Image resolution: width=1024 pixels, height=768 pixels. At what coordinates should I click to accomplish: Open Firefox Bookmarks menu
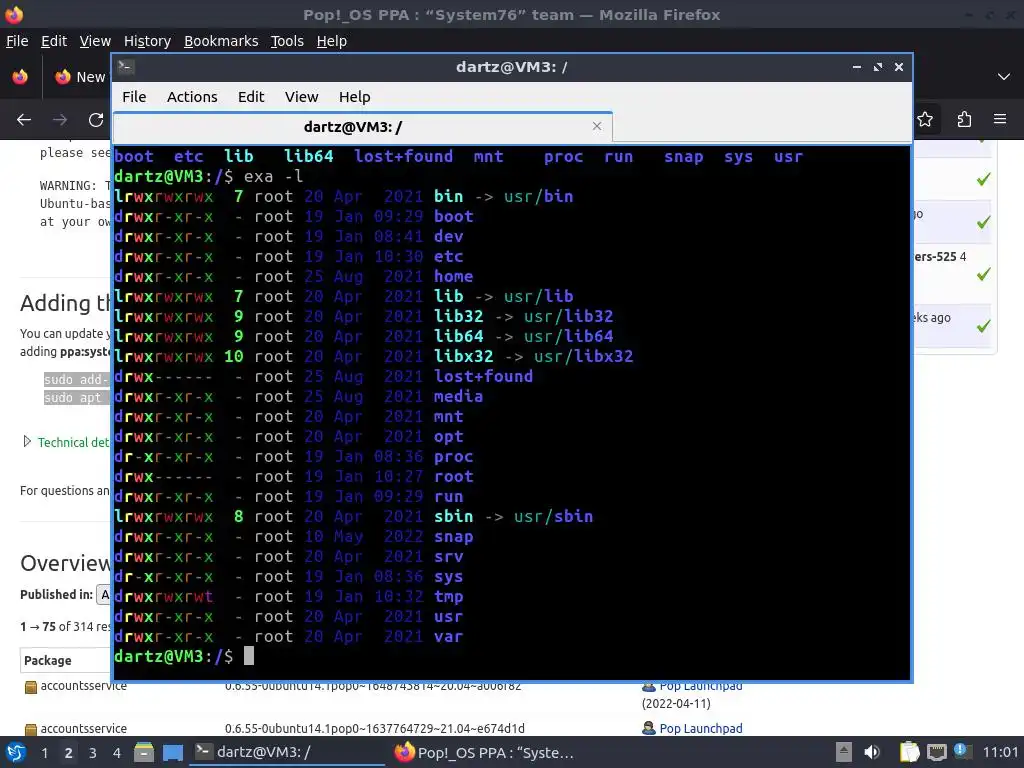tap(221, 41)
